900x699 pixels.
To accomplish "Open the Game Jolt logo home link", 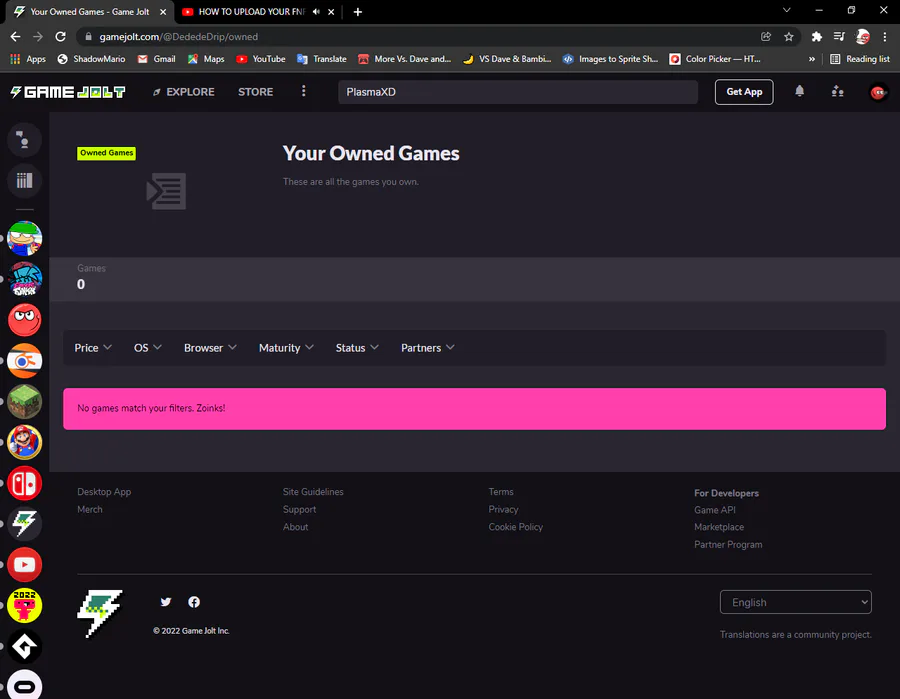I will pos(68,92).
